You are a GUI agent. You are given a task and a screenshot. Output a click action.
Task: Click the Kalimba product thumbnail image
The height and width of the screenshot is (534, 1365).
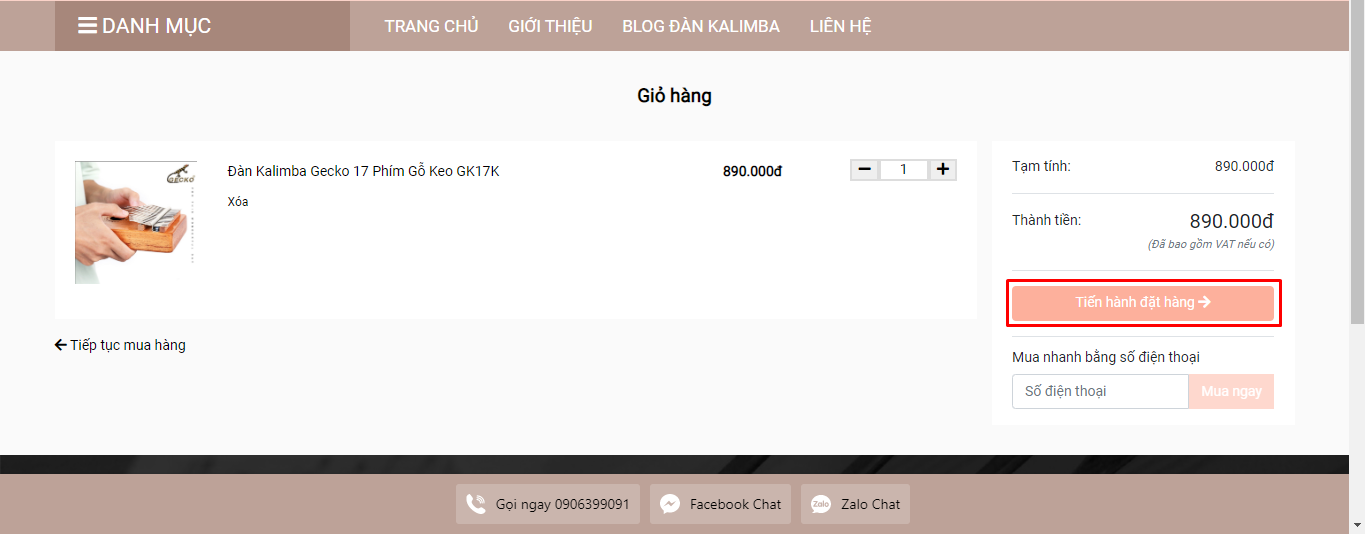pos(135,222)
